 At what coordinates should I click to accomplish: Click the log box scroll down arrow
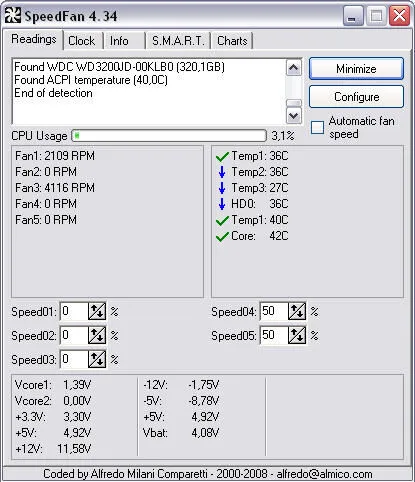click(x=294, y=116)
